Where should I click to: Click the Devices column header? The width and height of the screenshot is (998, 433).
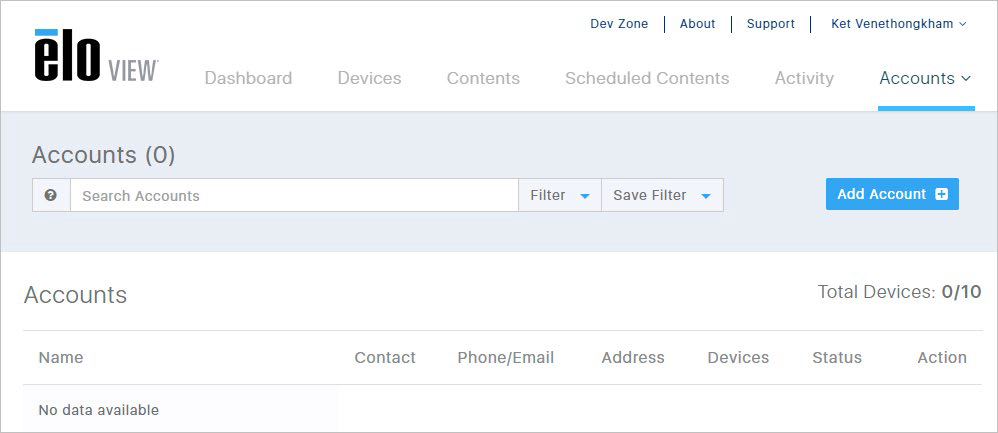(738, 358)
